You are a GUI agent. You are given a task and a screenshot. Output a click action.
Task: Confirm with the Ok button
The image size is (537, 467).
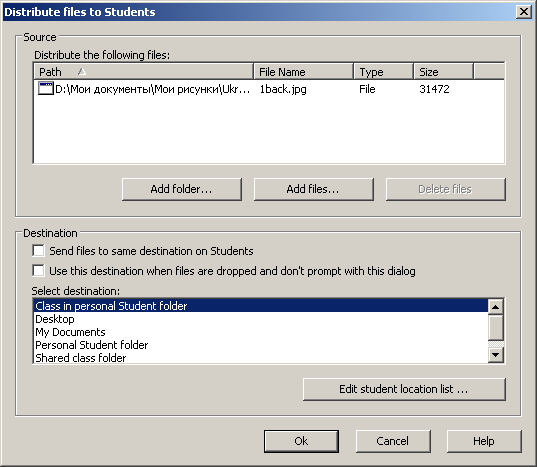click(x=301, y=441)
